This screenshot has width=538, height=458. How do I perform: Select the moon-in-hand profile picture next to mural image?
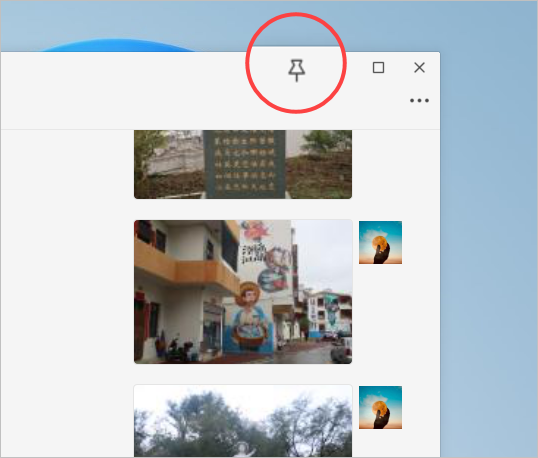click(381, 243)
